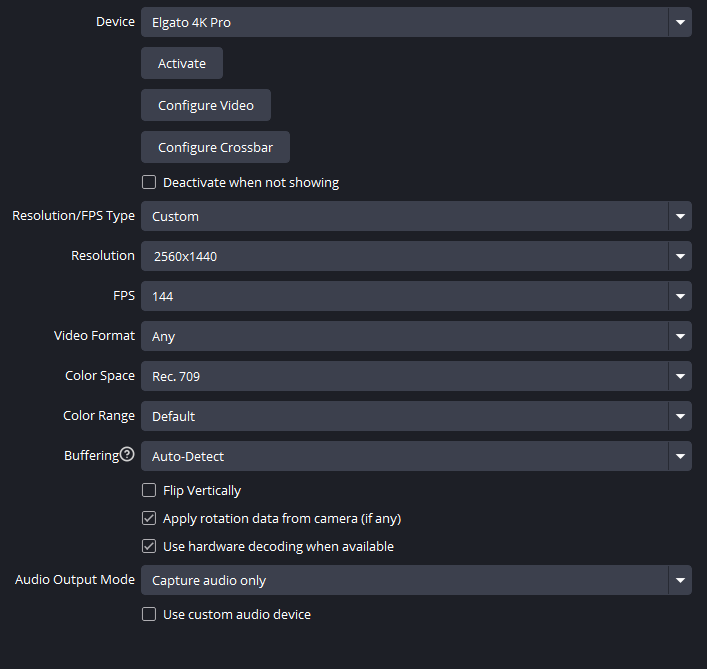Viewport: 707px width, 669px height.
Task: Expand the Color Space Rec. 709 dropdown
Action: click(x=416, y=376)
